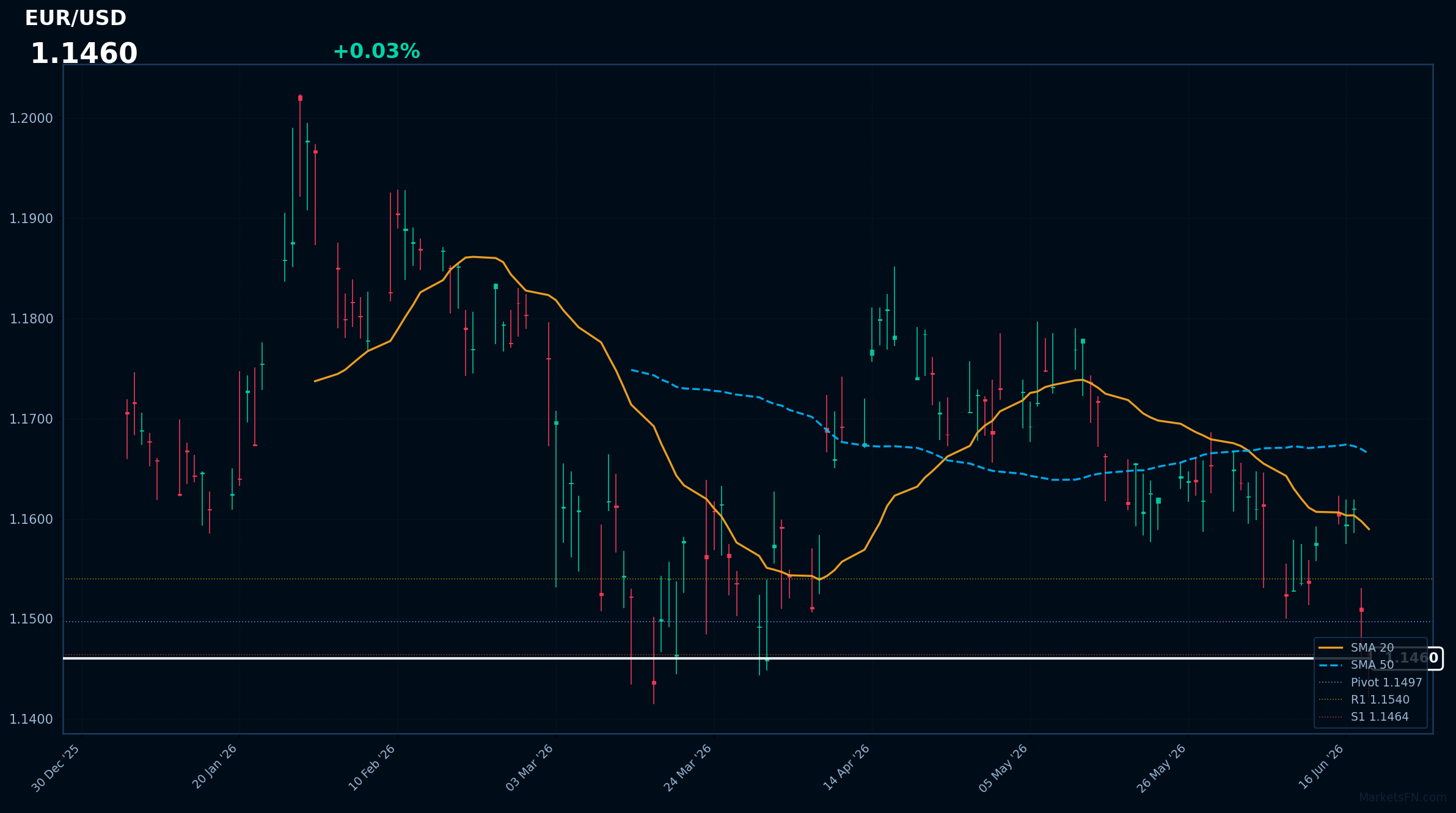Click the 10 Feb '26 date label
Screen dimensions: 1456x813
click(x=372, y=768)
